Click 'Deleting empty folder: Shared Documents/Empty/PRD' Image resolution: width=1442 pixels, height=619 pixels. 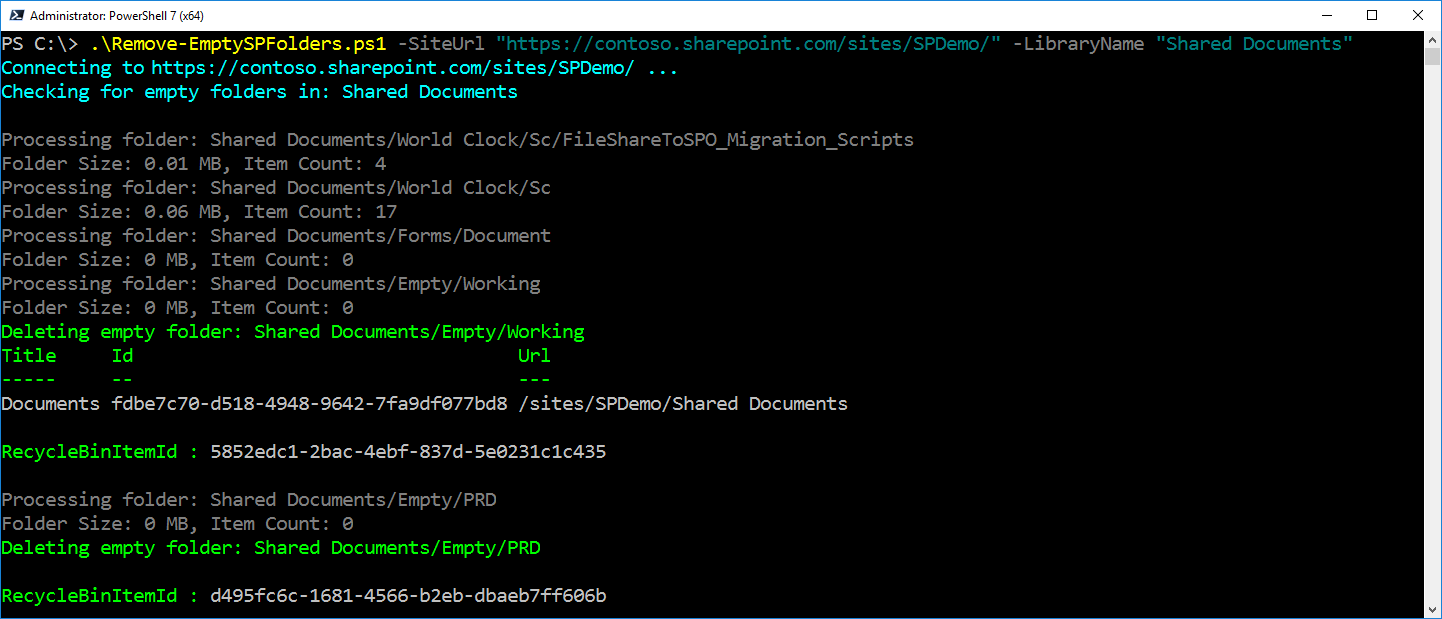pos(271,548)
